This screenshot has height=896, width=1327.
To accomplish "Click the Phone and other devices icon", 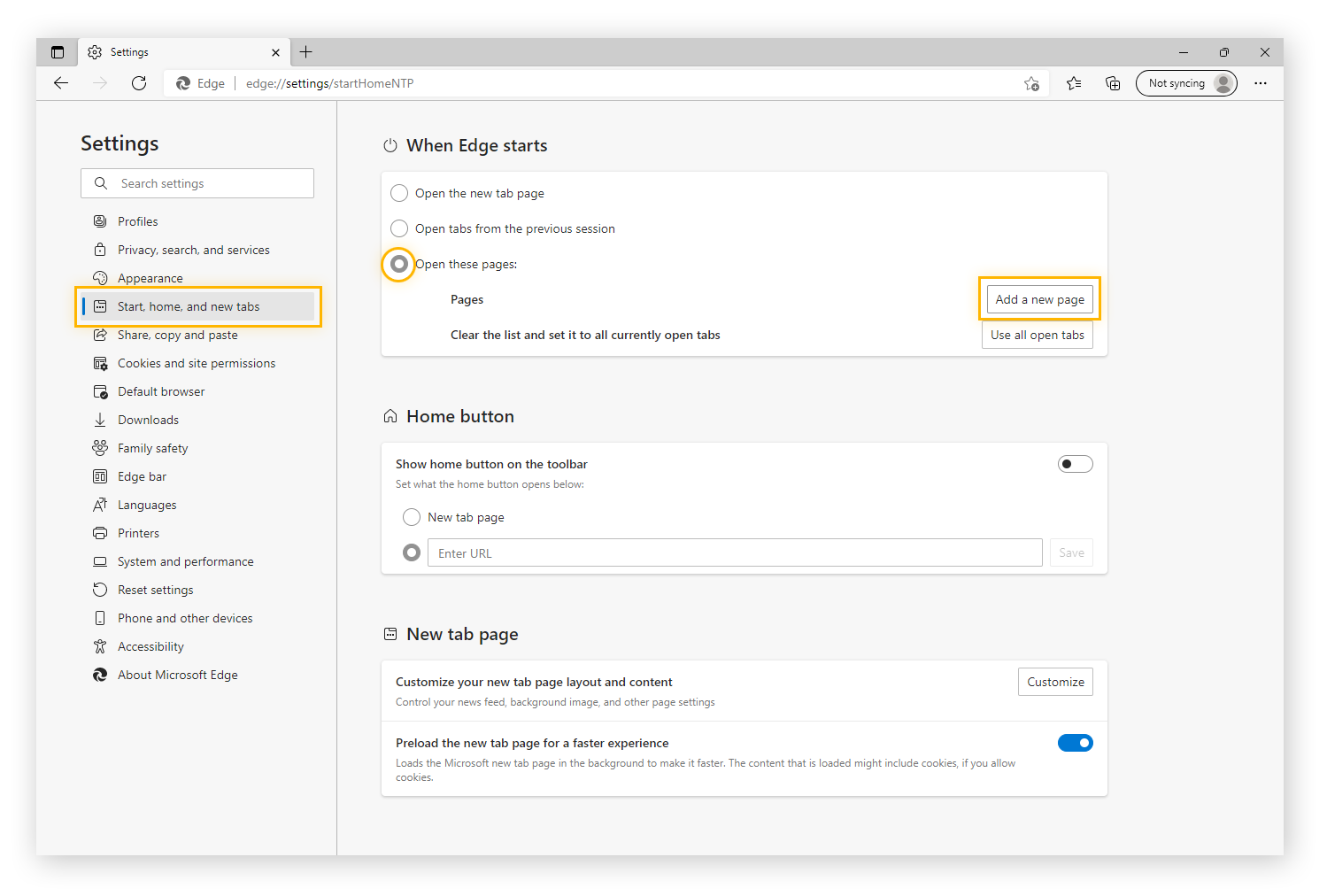I will click(100, 618).
